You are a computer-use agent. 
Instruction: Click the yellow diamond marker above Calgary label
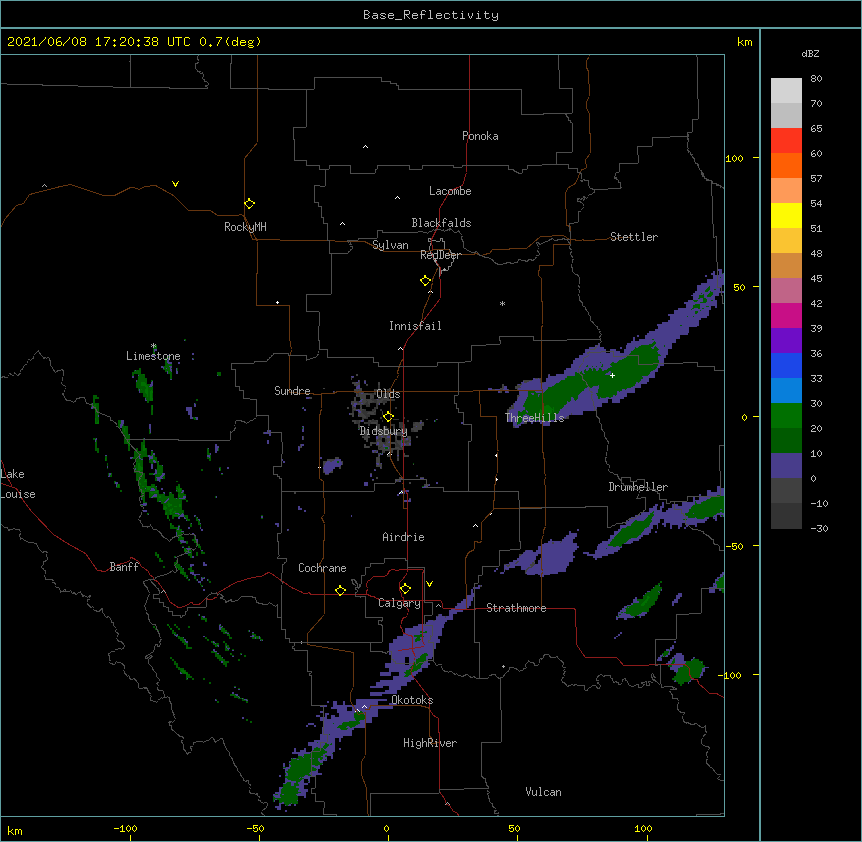click(405, 589)
